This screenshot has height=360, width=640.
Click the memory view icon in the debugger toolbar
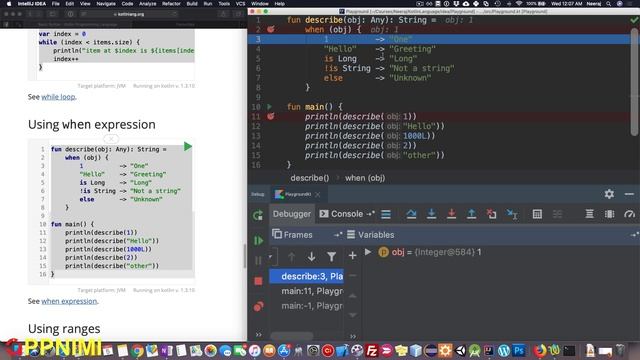coord(609,214)
